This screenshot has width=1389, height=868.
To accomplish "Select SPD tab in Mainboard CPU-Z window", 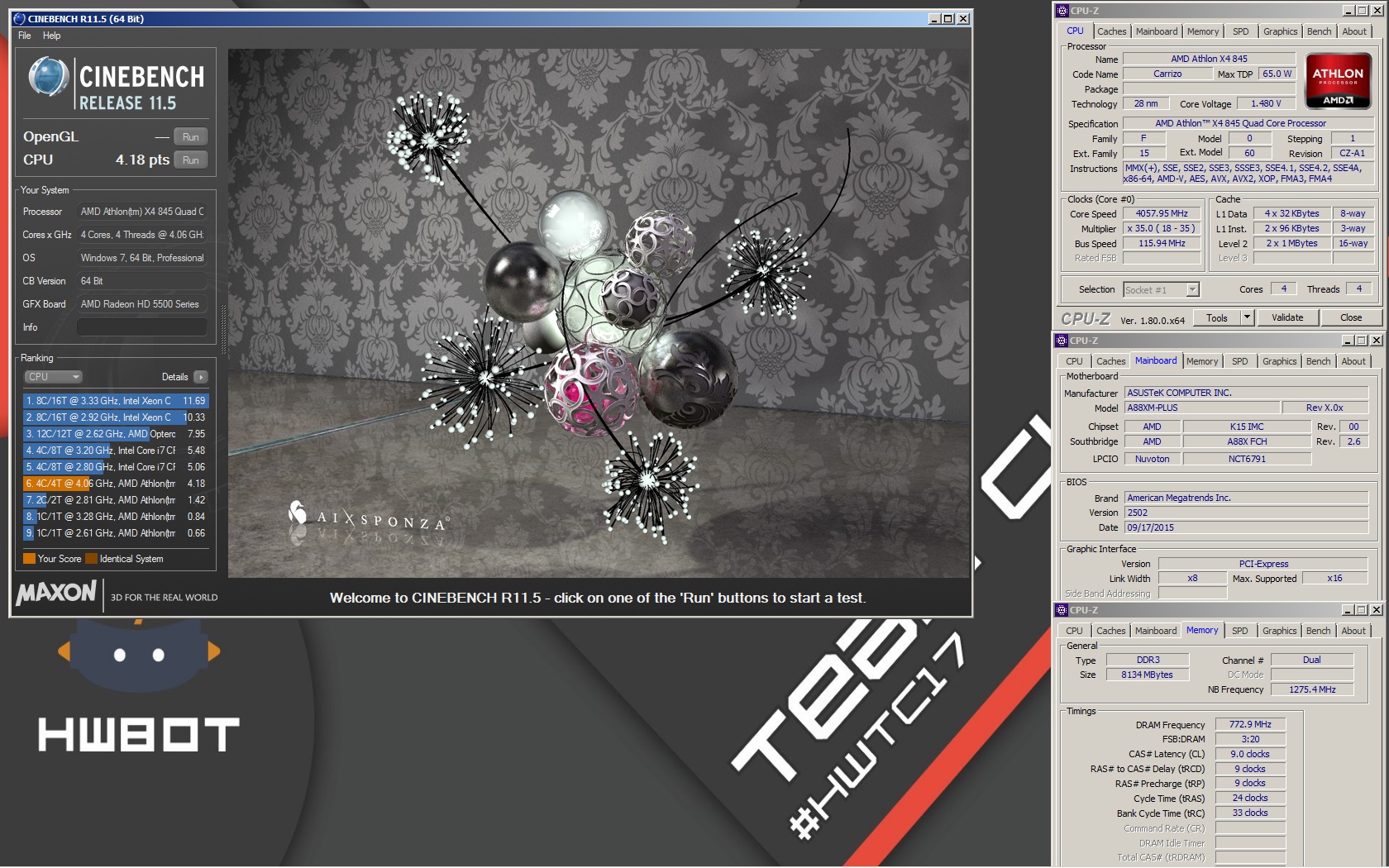I will [1239, 361].
